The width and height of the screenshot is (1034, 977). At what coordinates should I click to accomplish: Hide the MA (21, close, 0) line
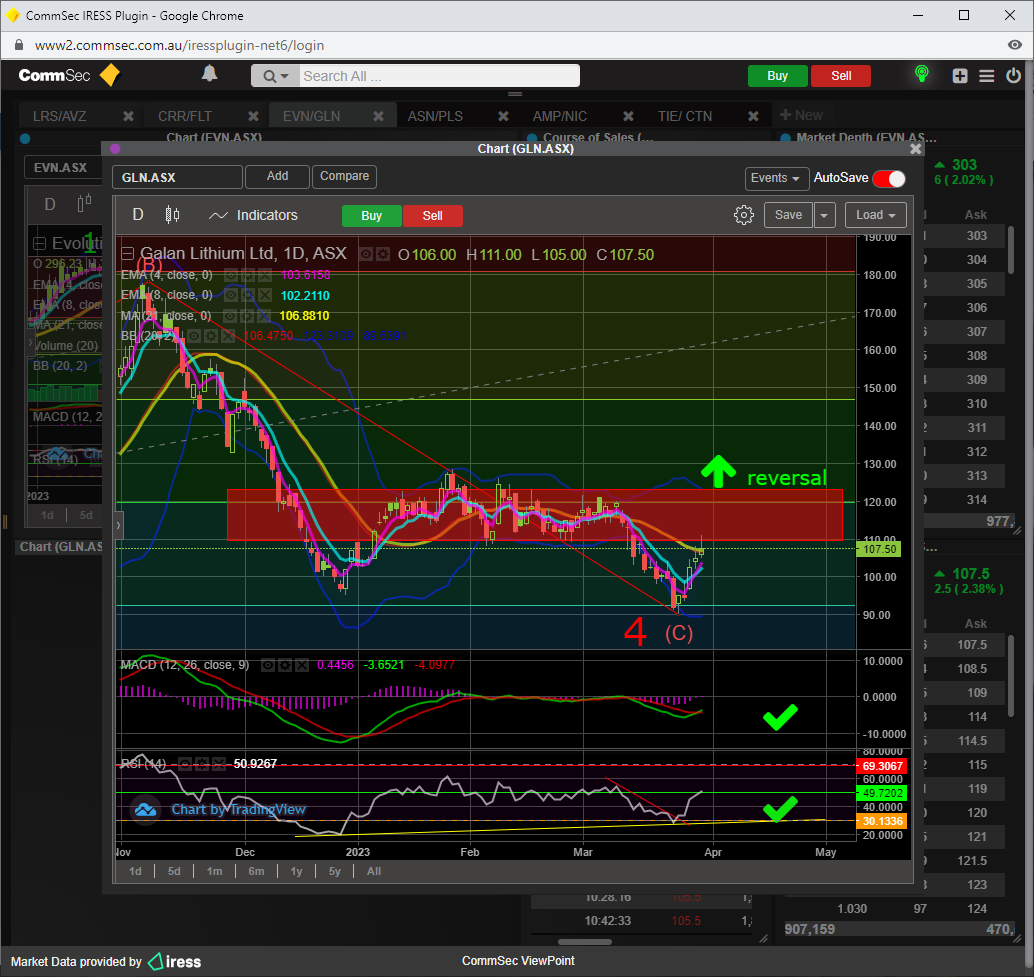pyautogui.click(x=230, y=316)
